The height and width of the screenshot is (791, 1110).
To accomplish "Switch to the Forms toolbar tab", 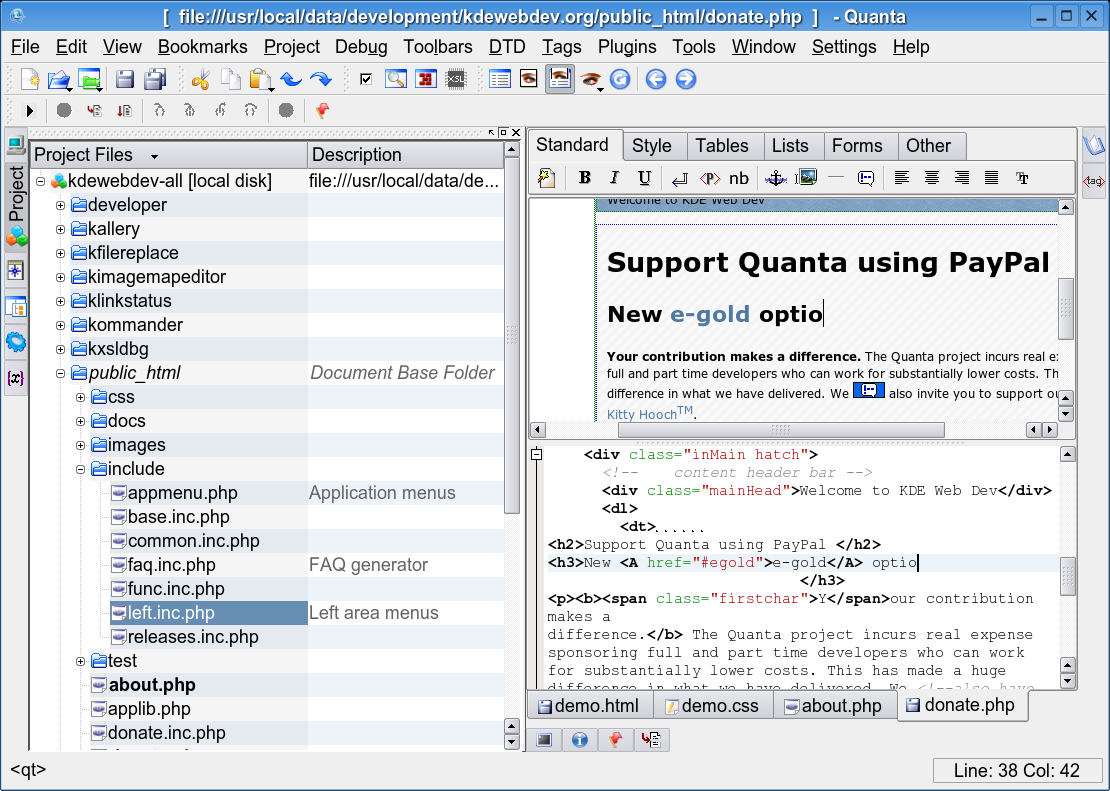I will [857, 146].
